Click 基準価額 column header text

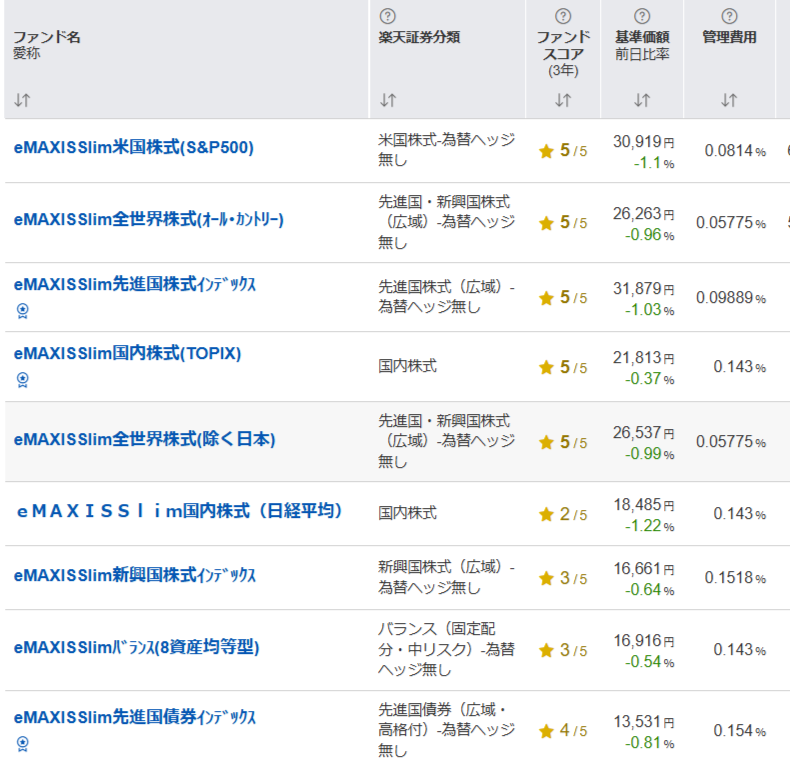click(642, 37)
